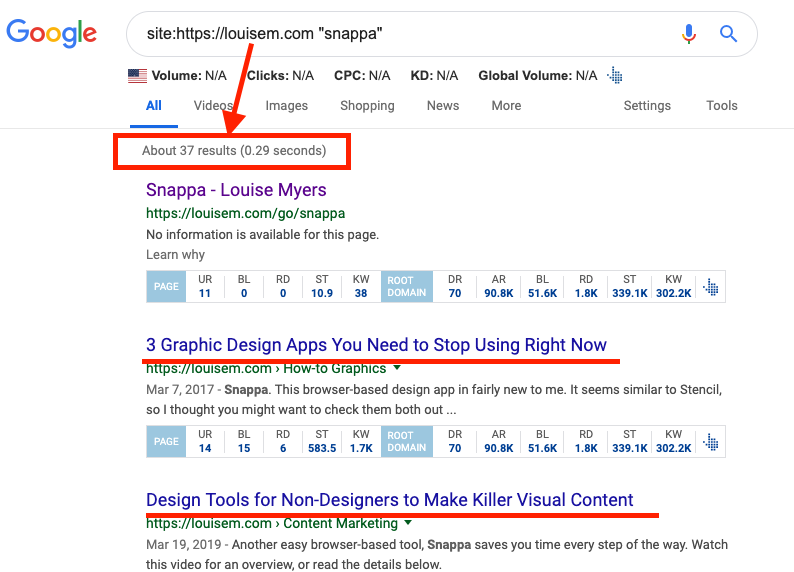Open the Snappa - Louise Myers result
The width and height of the screenshot is (794, 572).
pyautogui.click(x=236, y=190)
